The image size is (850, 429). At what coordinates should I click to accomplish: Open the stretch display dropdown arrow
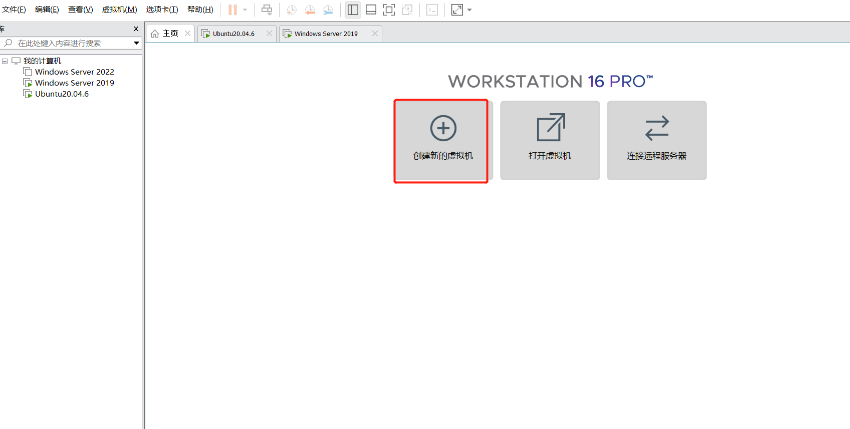[x=469, y=10]
